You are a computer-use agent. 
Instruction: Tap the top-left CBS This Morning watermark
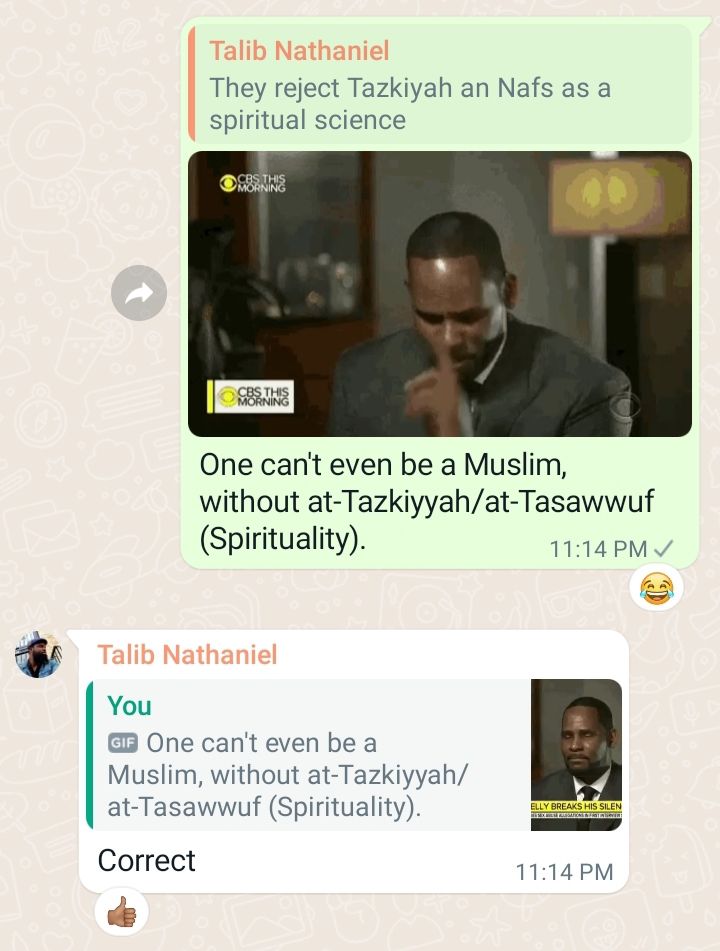point(252,183)
